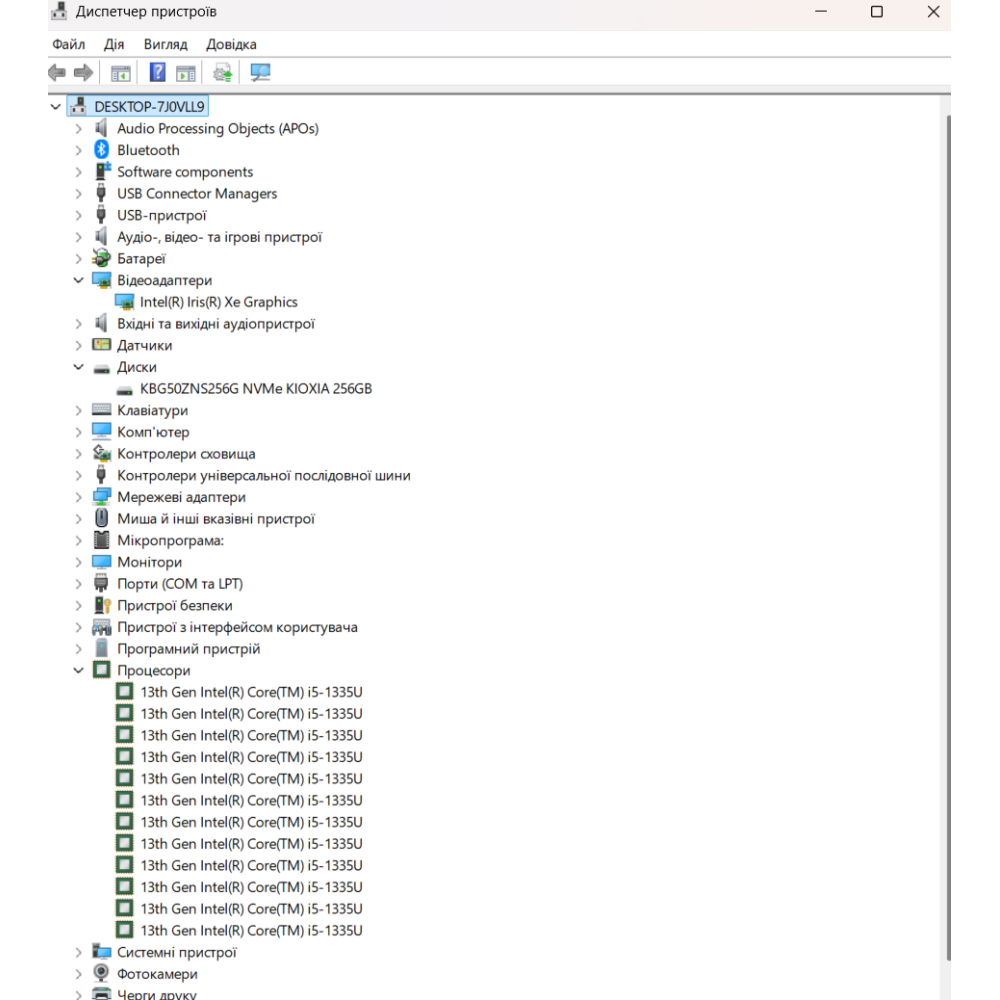The image size is (1000, 1000).
Task: Collapse the Процесори category
Action: point(79,671)
